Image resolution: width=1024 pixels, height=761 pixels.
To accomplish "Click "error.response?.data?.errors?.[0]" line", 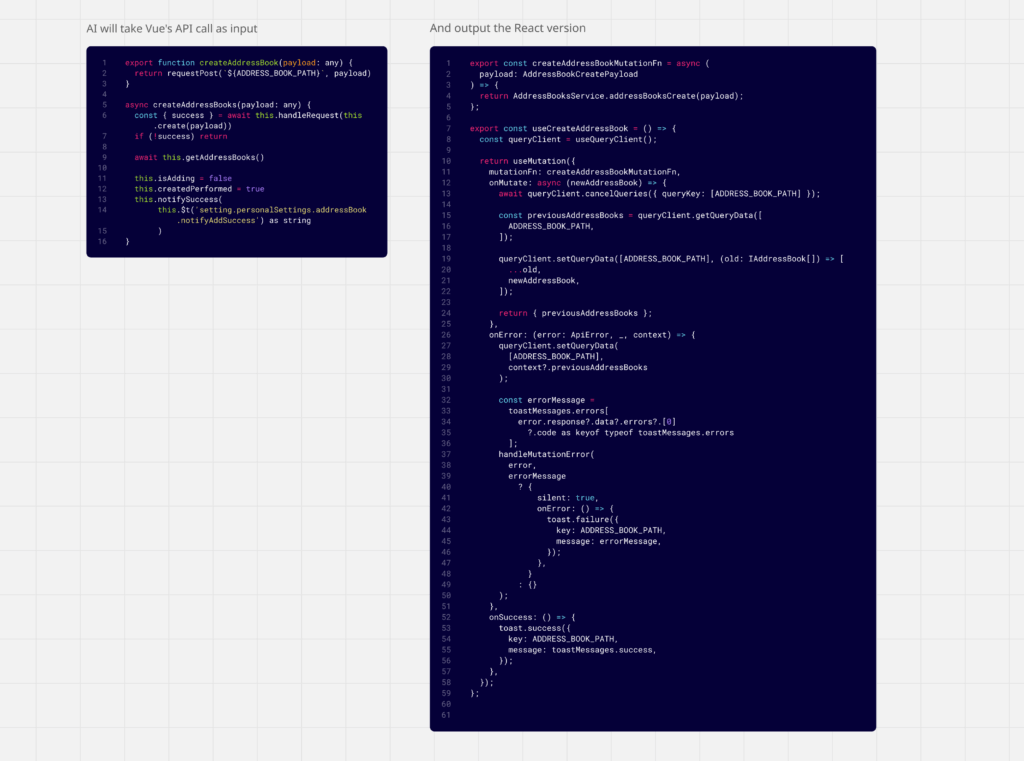I will 597,421.
